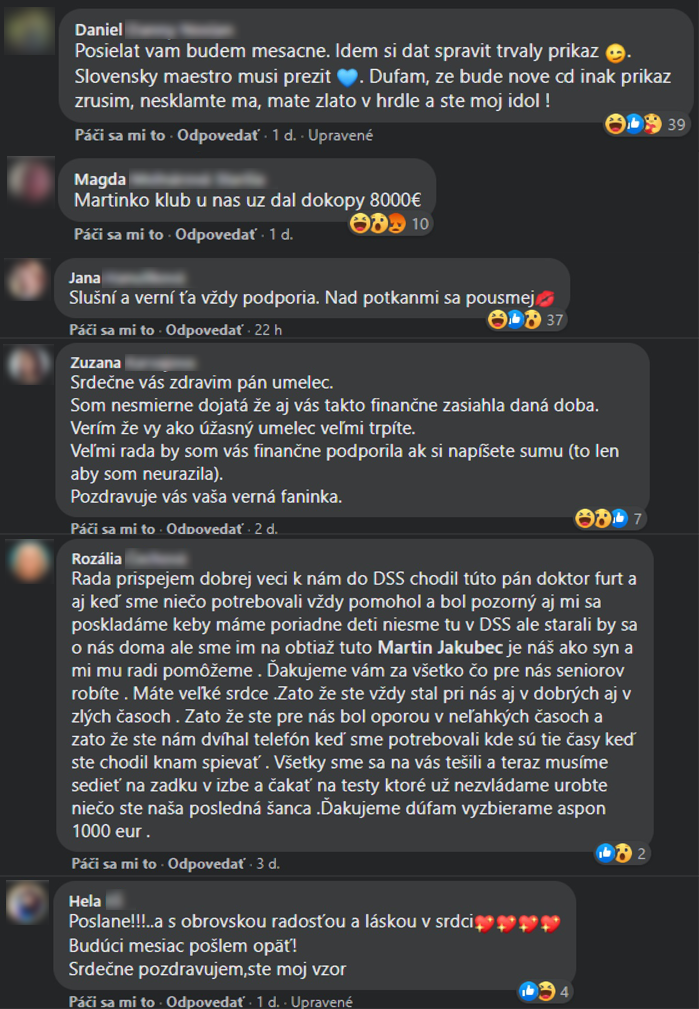Open Hela's profile picture
Viewport: 699px width, 1009px height.
click(x=27, y=902)
